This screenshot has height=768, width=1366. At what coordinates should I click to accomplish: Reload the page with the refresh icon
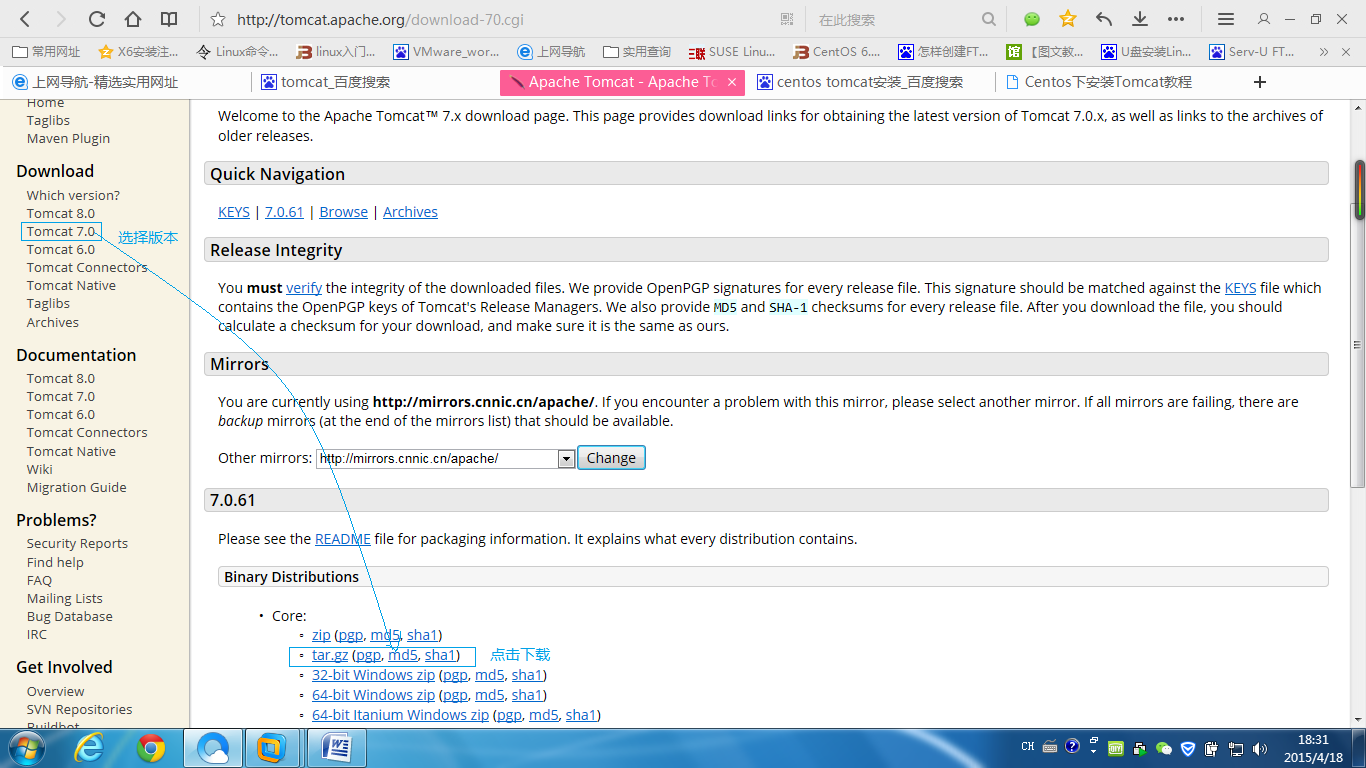[97, 19]
